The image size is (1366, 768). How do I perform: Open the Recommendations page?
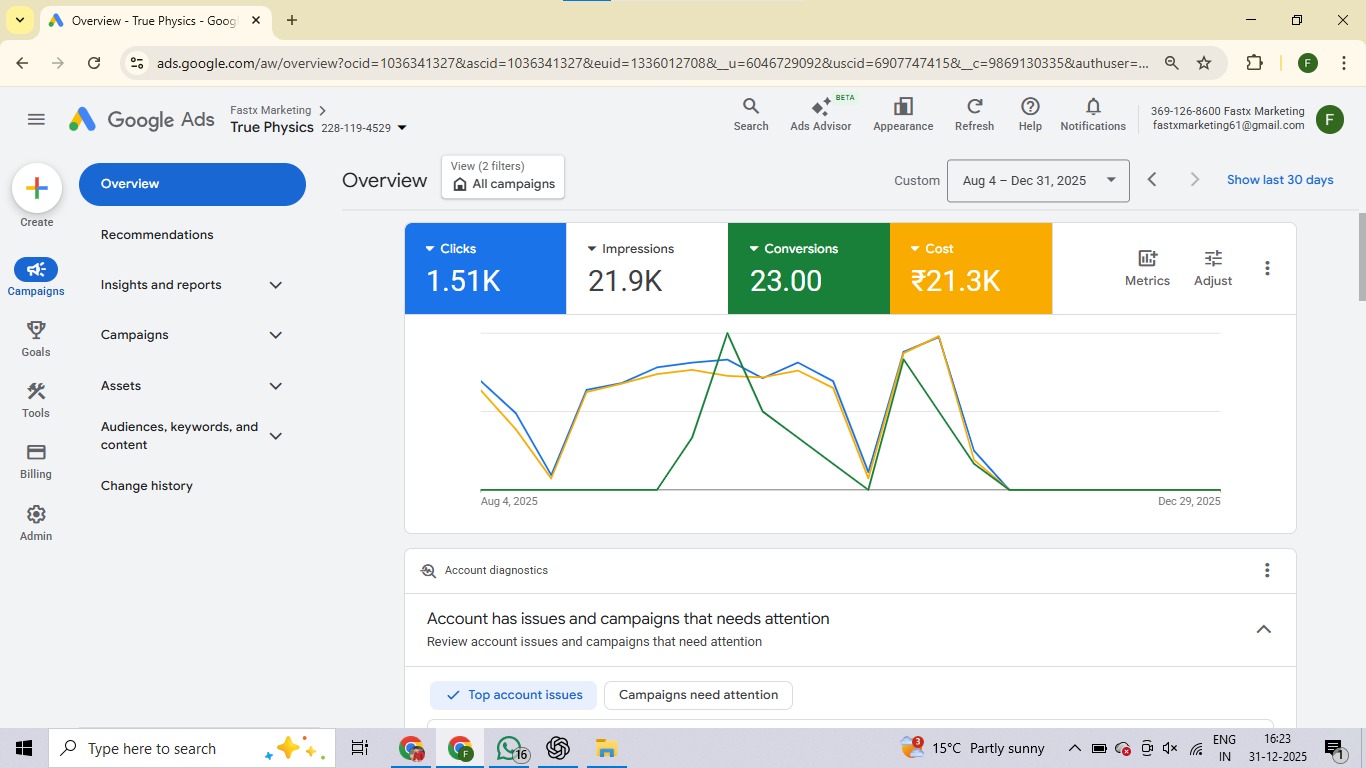point(157,234)
